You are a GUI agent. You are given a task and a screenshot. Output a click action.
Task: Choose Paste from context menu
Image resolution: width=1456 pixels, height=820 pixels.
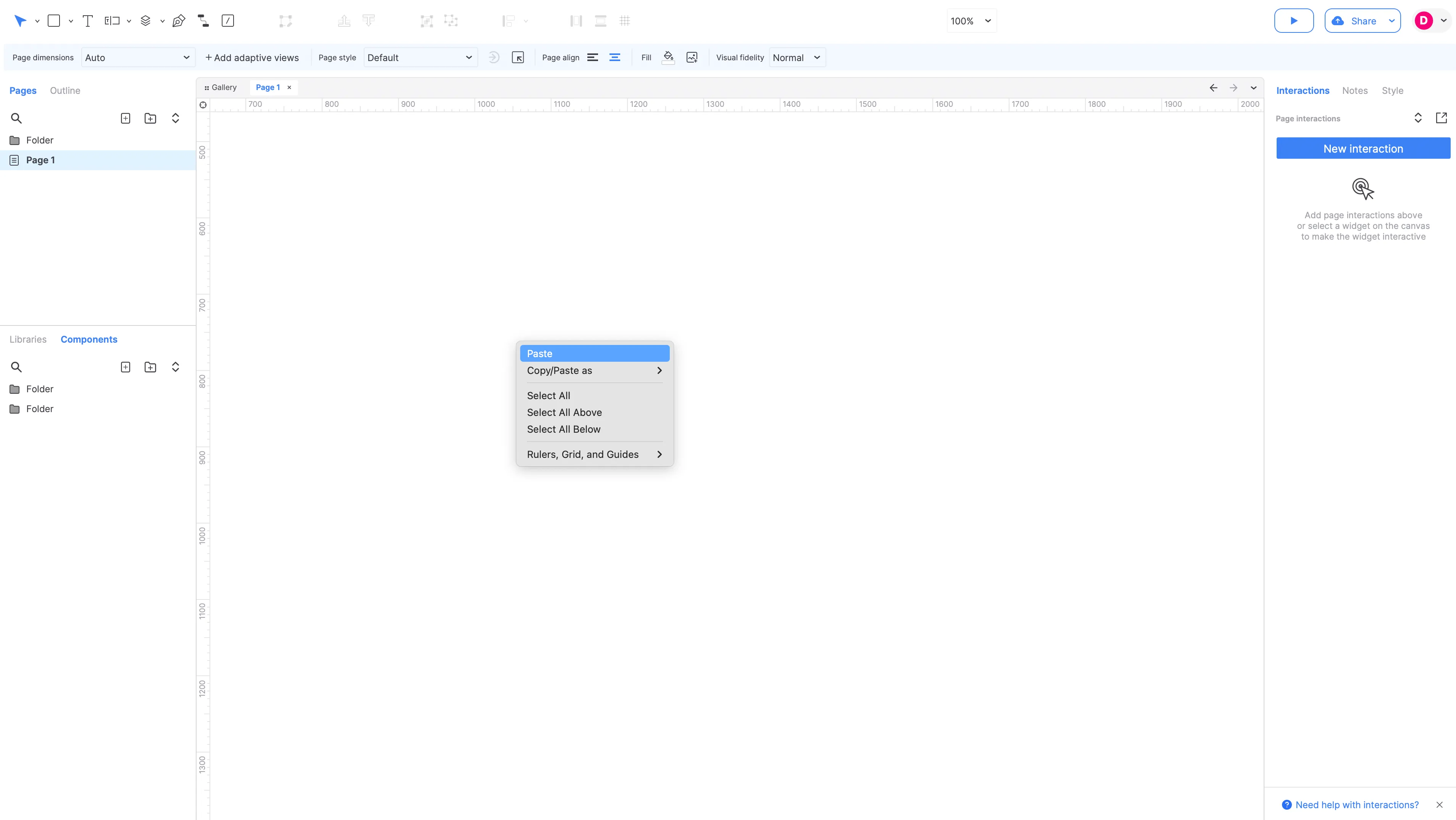tap(594, 353)
